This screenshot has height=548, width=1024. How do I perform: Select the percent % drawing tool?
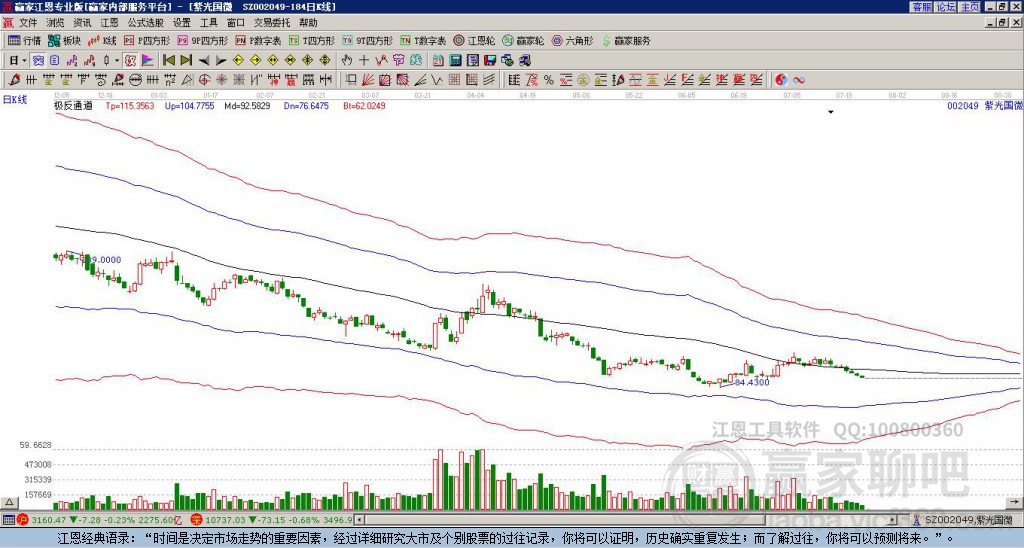[x=548, y=80]
